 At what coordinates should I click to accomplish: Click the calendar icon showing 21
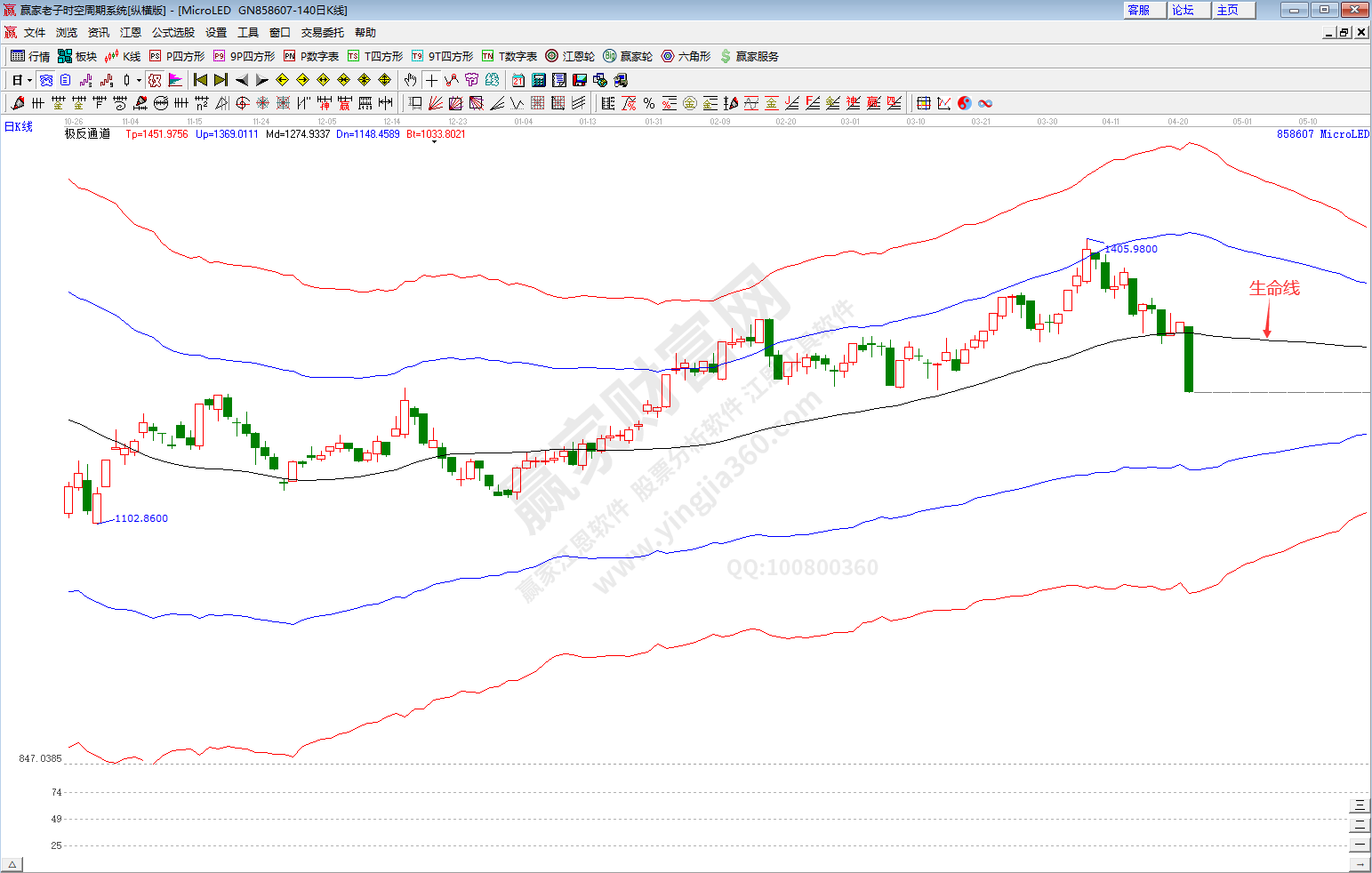[518, 80]
